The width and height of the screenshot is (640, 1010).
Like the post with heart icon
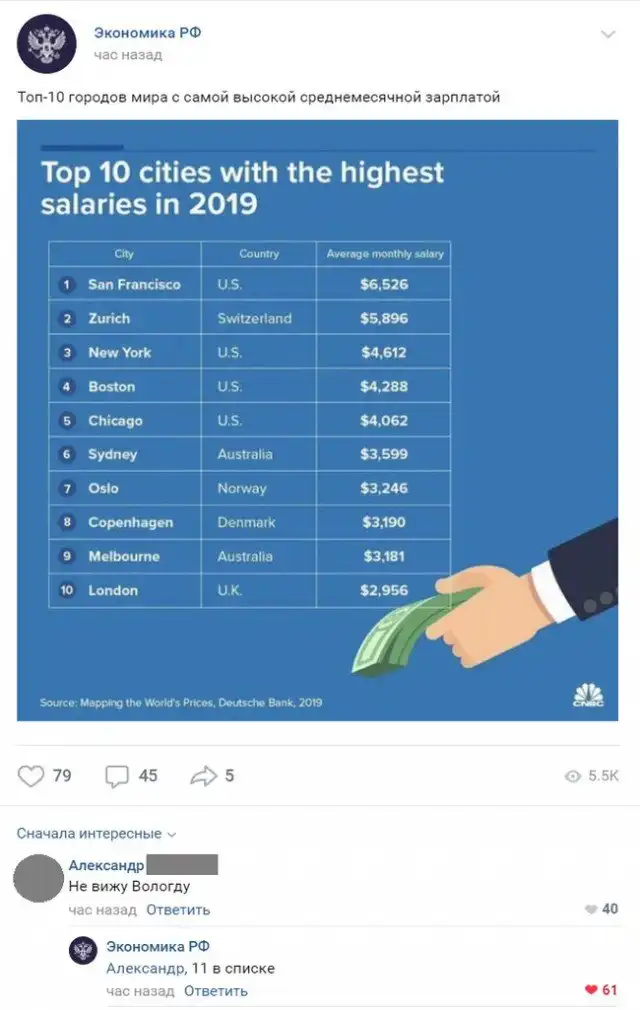point(32,776)
